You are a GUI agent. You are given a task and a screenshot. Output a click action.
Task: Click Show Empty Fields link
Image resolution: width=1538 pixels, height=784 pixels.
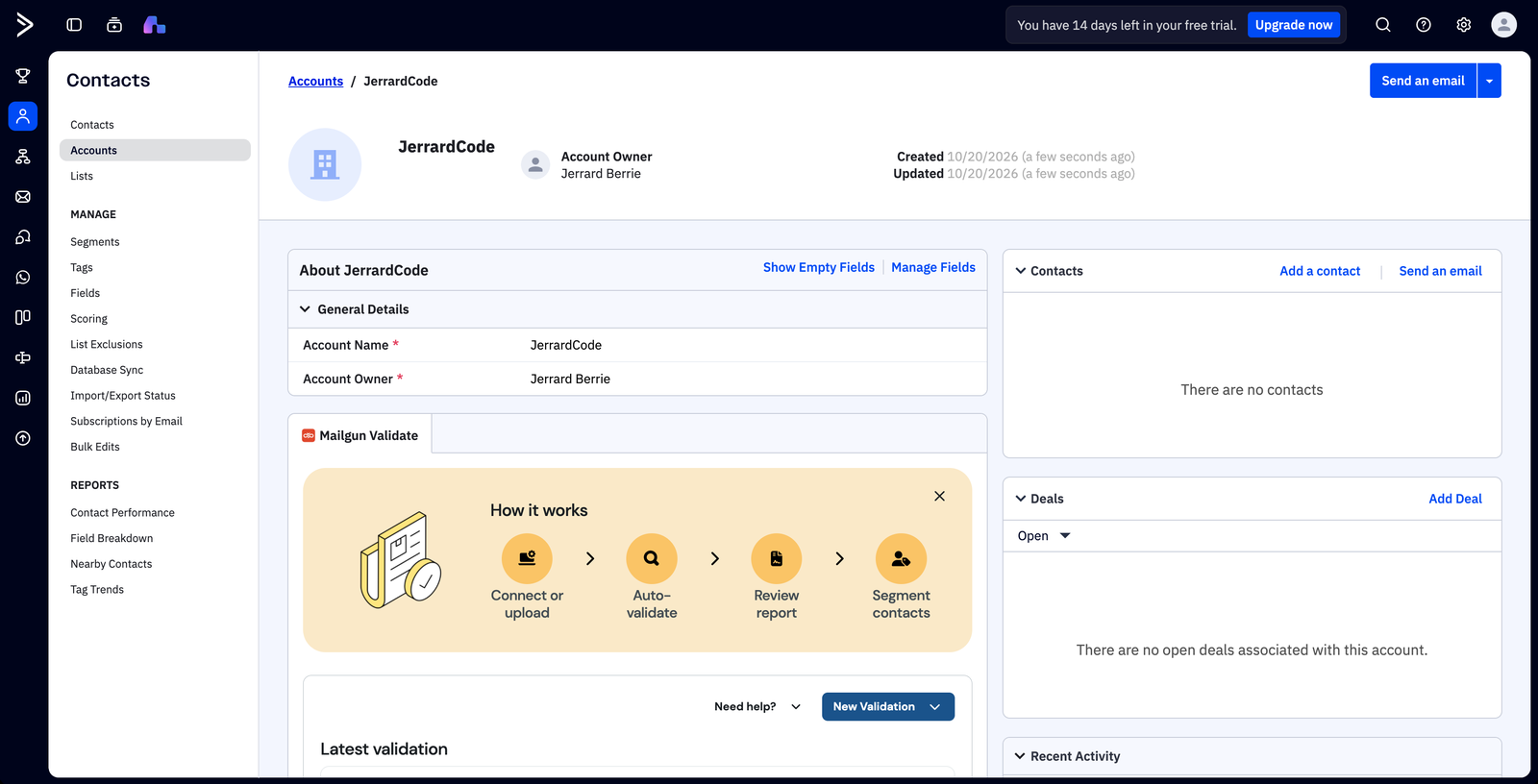(819, 267)
